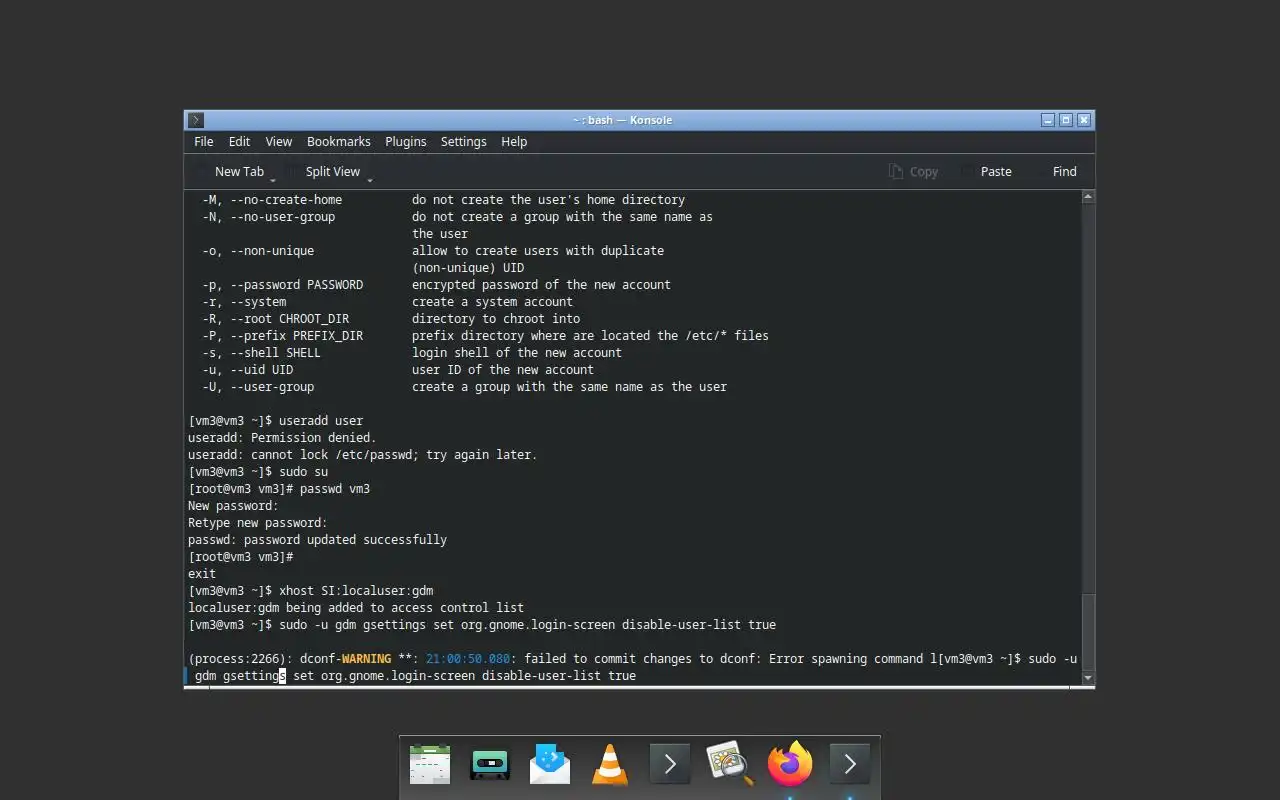Click the 'Retype new password:' line

click(258, 523)
